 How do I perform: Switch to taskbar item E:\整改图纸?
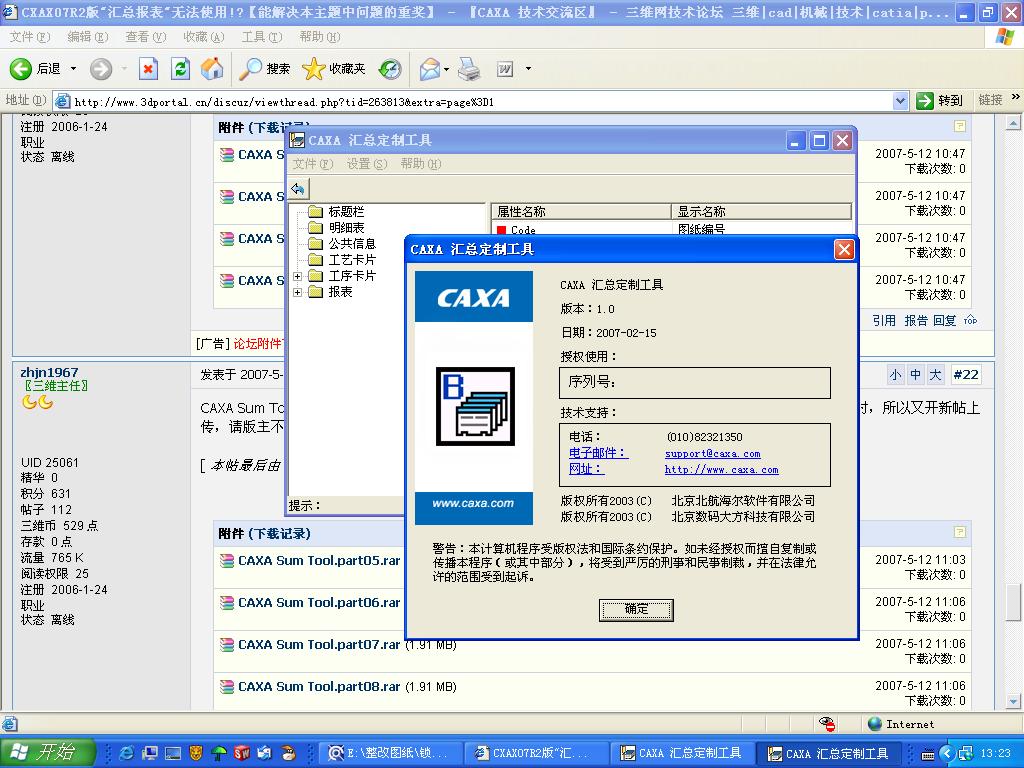pyautogui.click(x=390, y=753)
